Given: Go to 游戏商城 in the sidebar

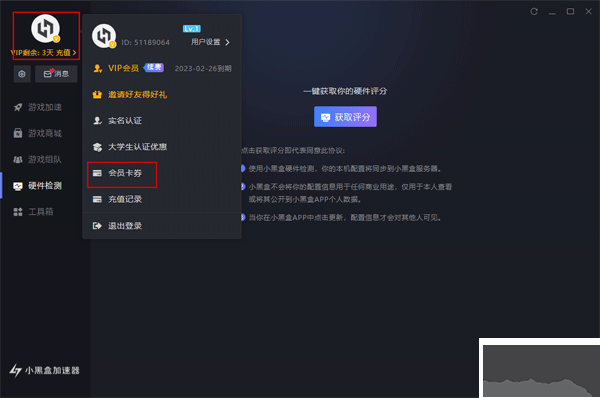Looking at the screenshot, I should point(45,133).
